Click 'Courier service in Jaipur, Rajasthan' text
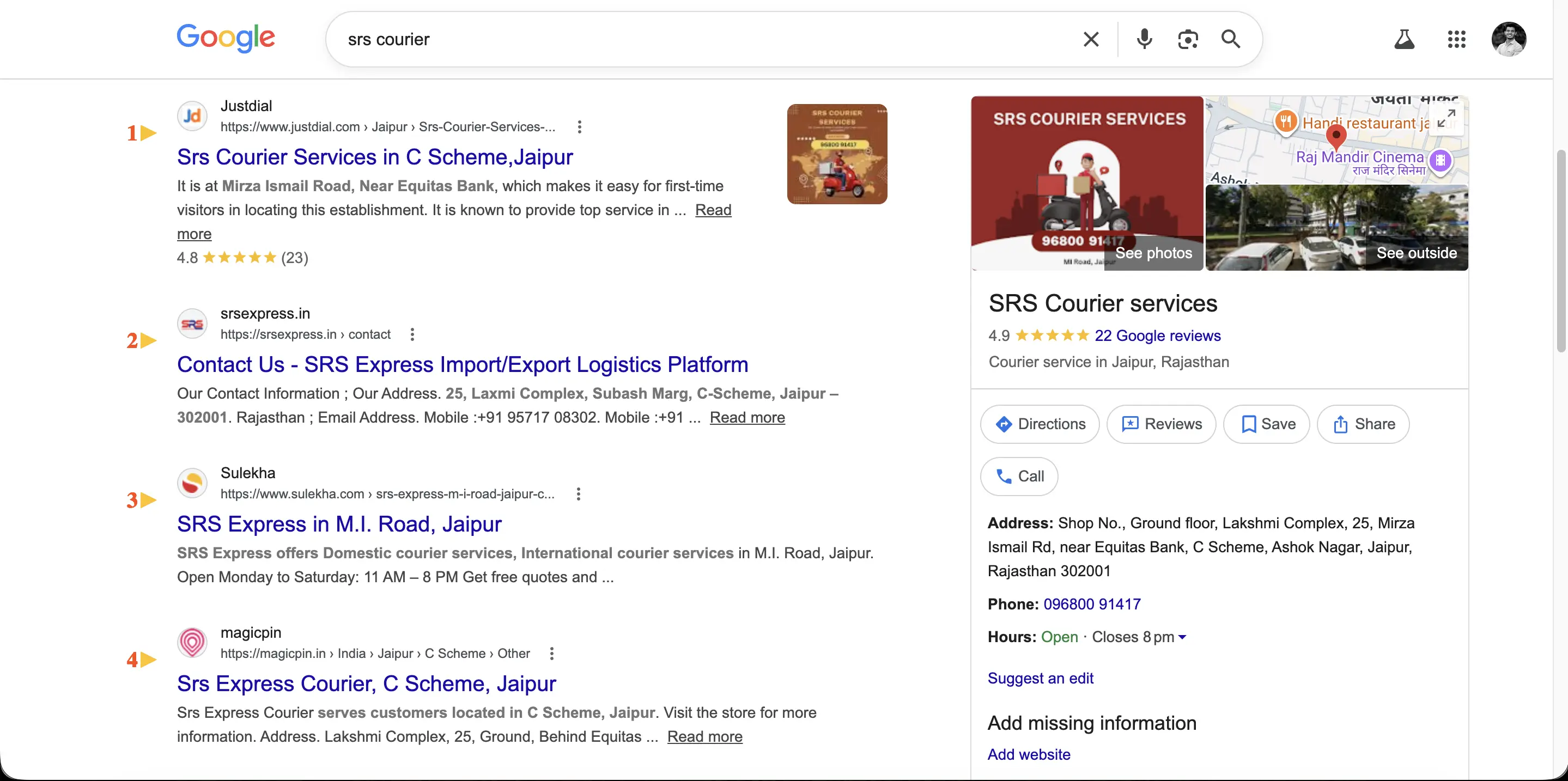 click(1108, 362)
